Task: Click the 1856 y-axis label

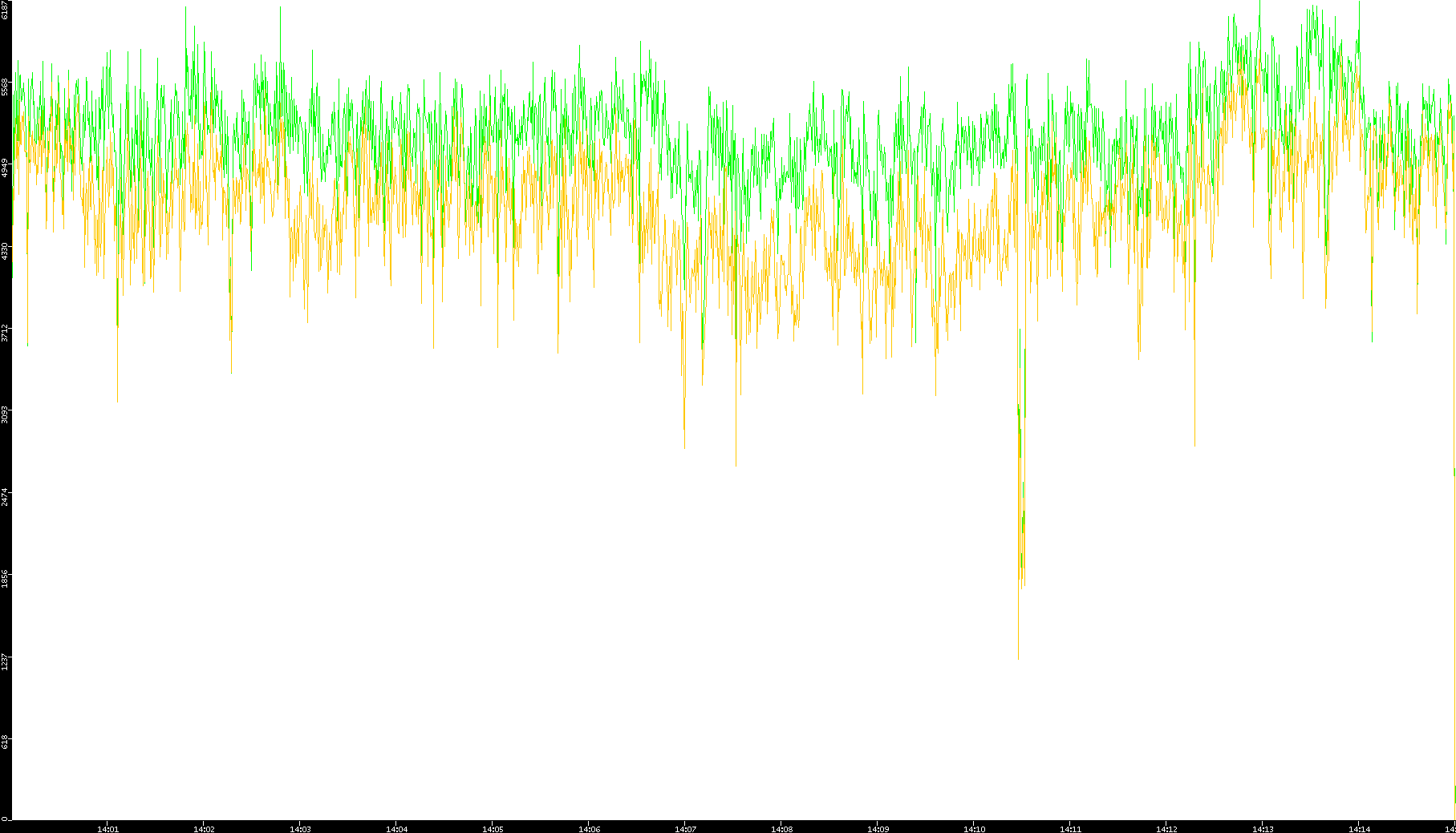Action: pos(5,578)
